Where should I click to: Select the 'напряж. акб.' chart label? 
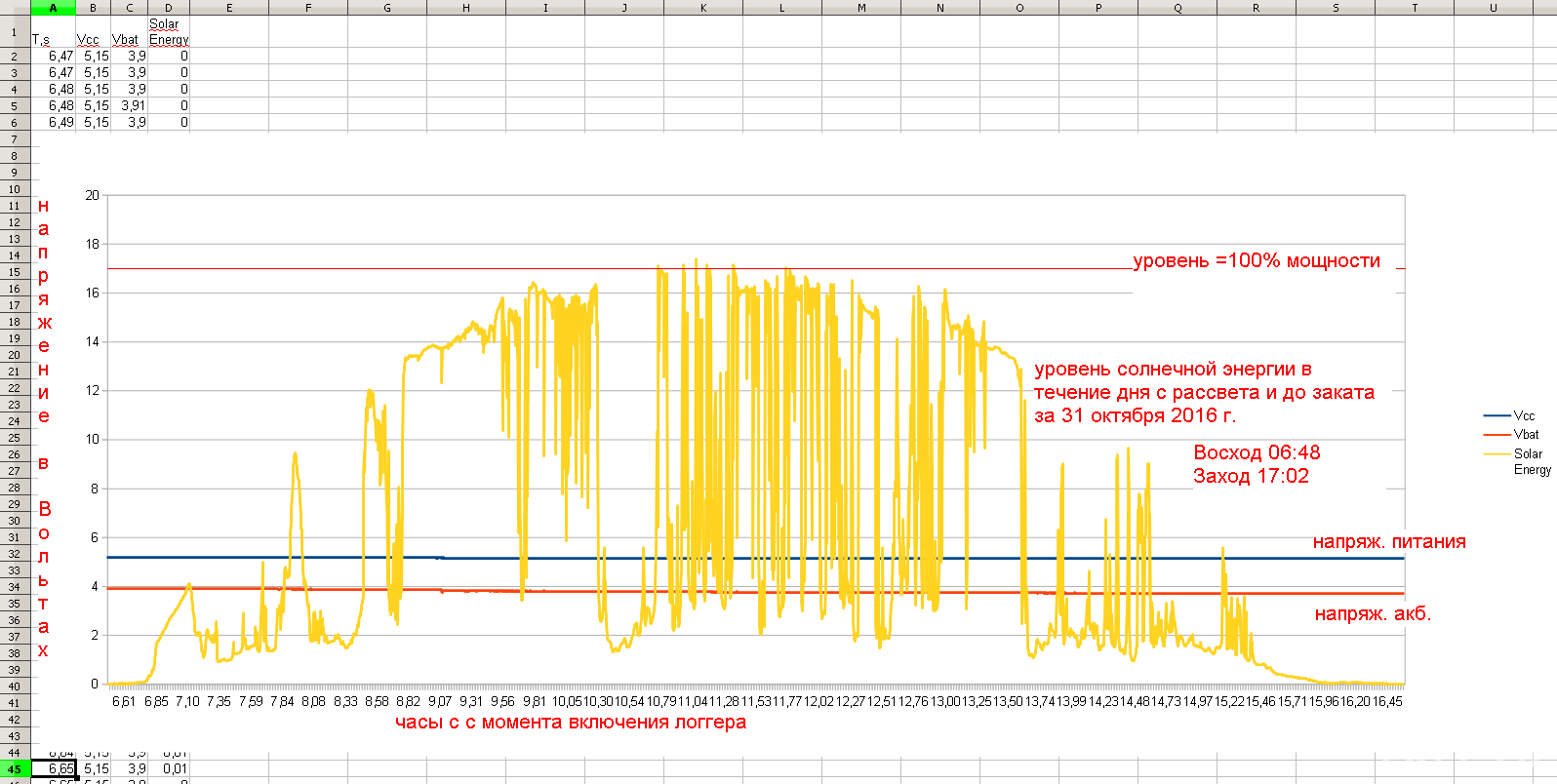tap(1372, 613)
